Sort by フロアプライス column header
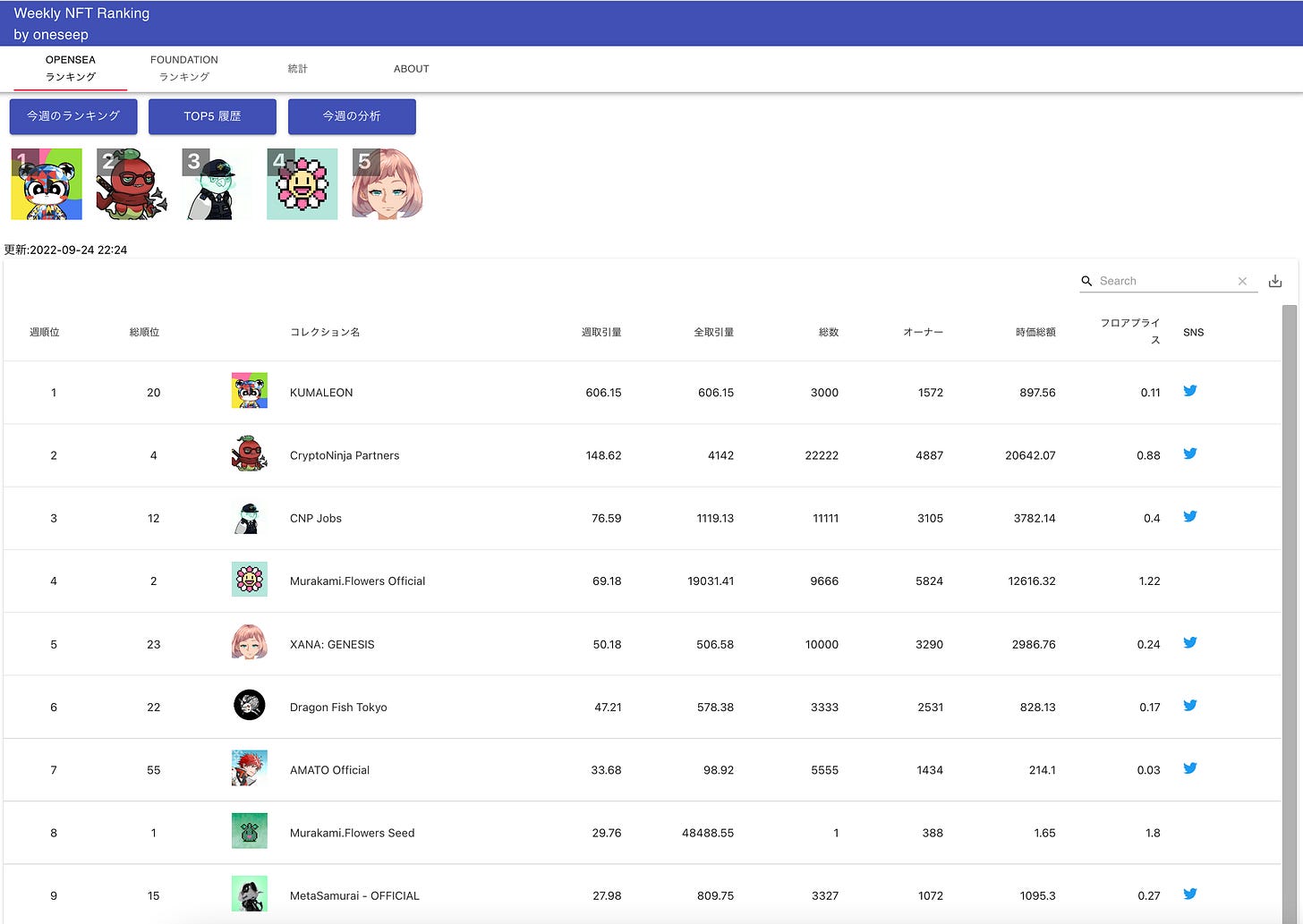 click(x=1130, y=331)
